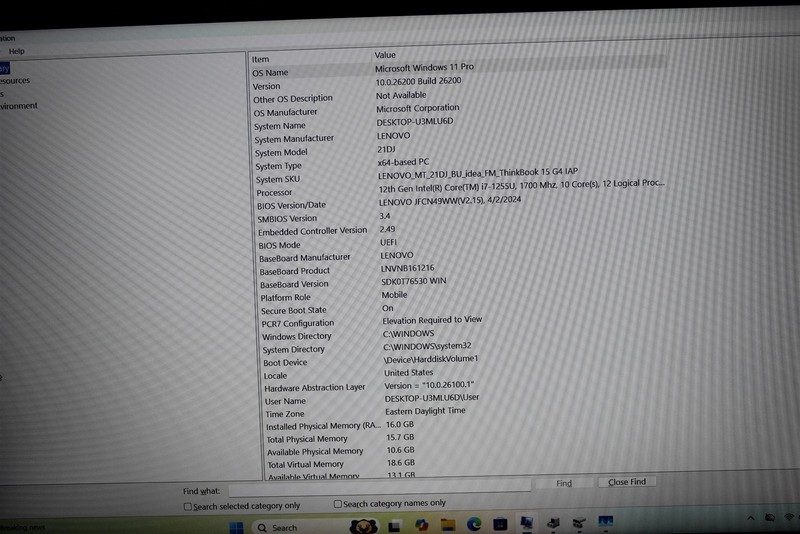Click the LNVNB161216 value
This screenshot has width=800, height=534.
(x=408, y=268)
